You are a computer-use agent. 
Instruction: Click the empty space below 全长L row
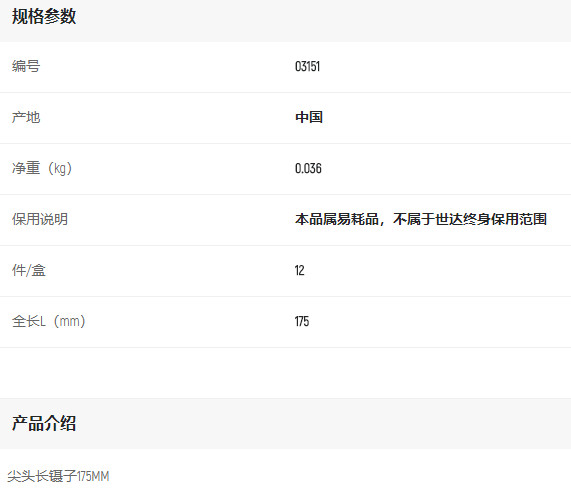click(x=286, y=373)
